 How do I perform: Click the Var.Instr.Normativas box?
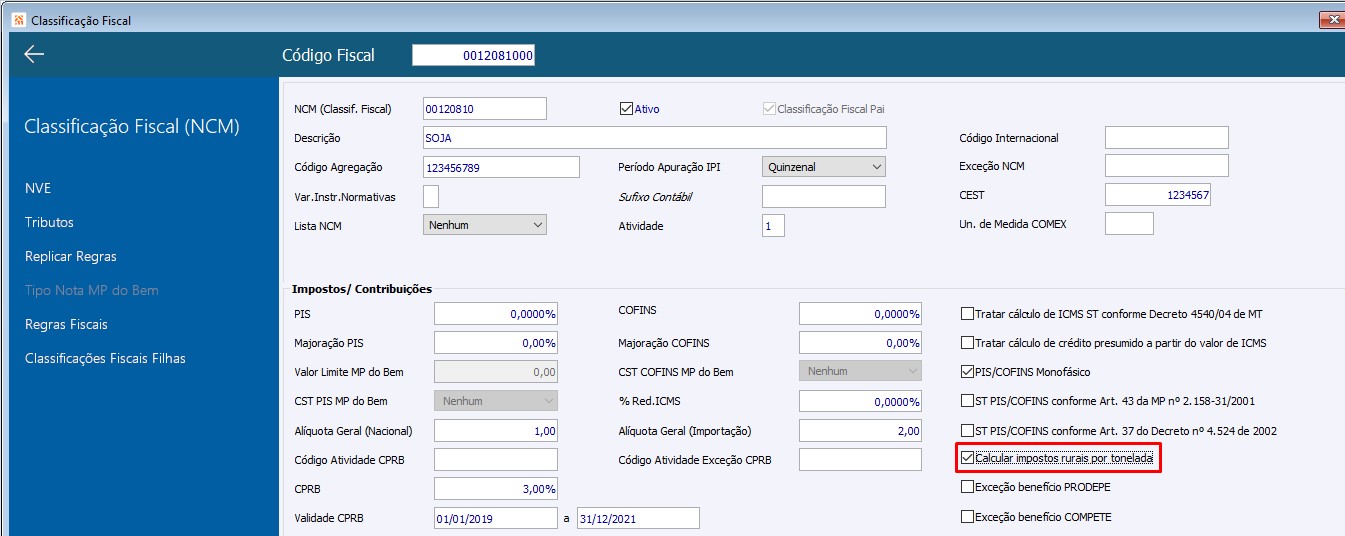[x=431, y=197]
